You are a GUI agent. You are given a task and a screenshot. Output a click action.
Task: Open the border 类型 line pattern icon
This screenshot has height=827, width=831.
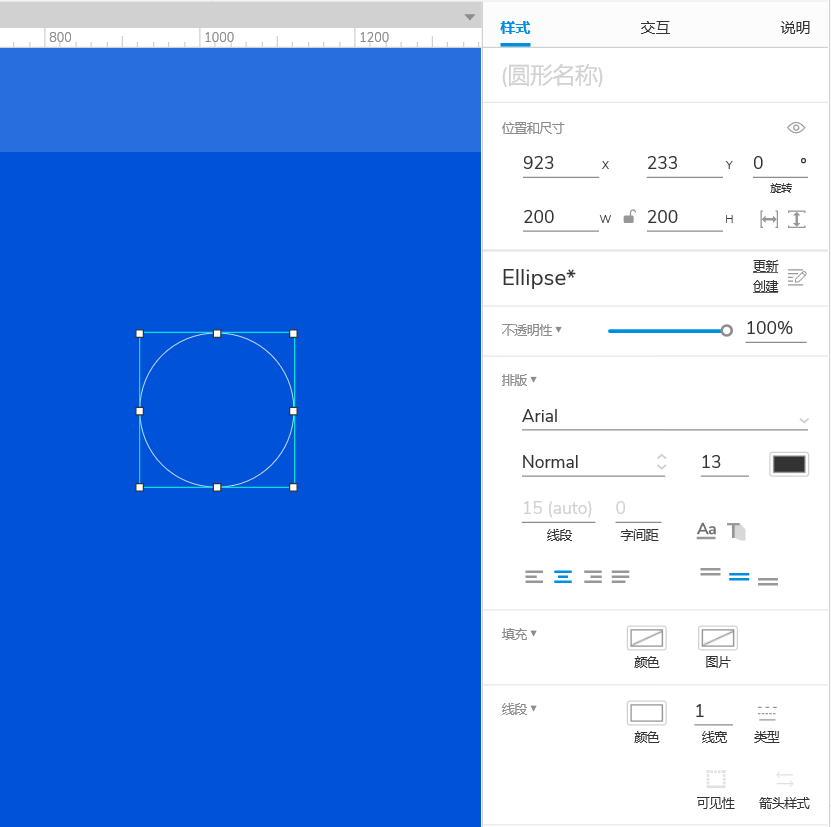click(x=767, y=712)
